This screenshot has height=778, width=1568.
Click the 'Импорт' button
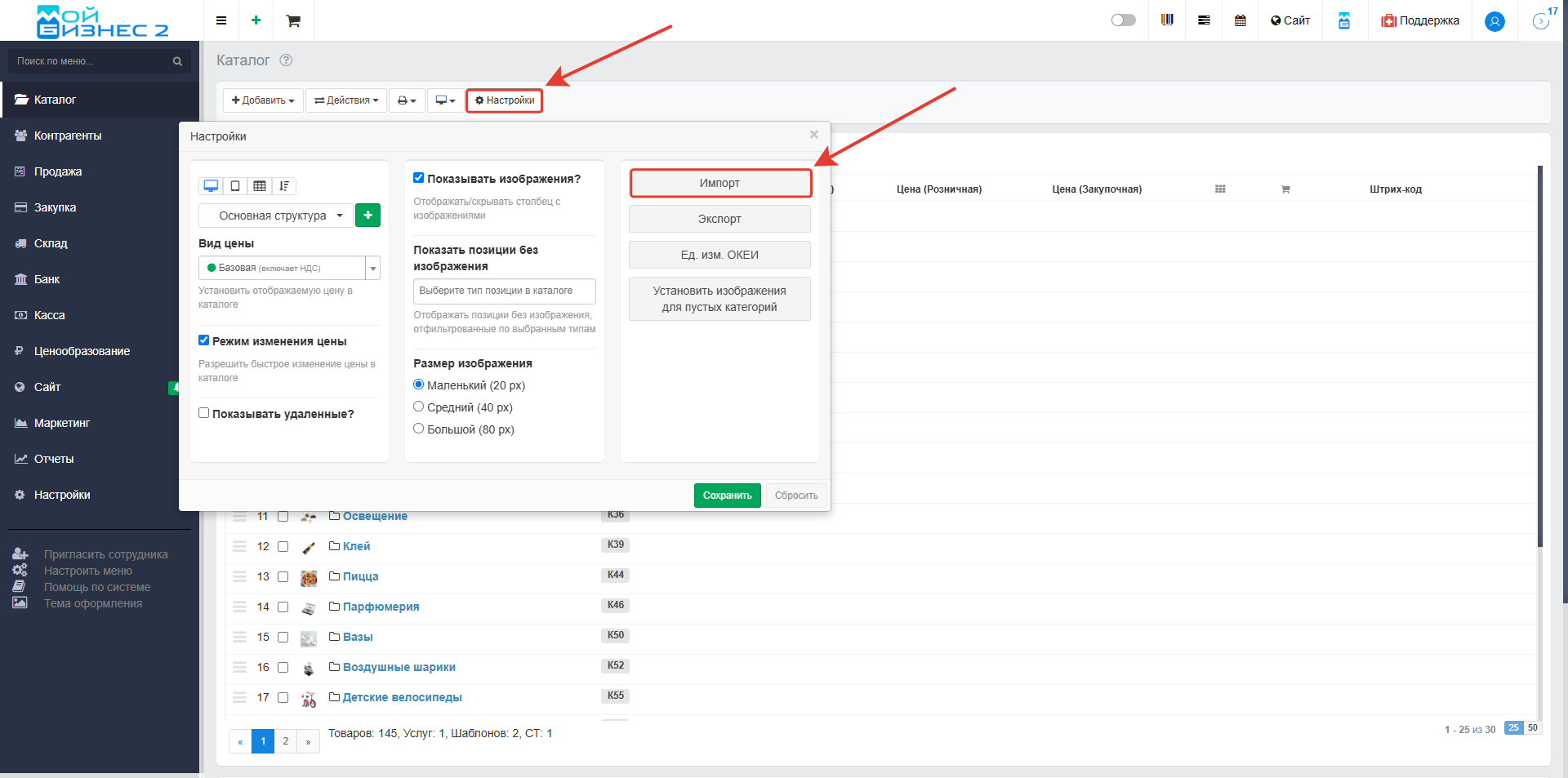[719, 183]
